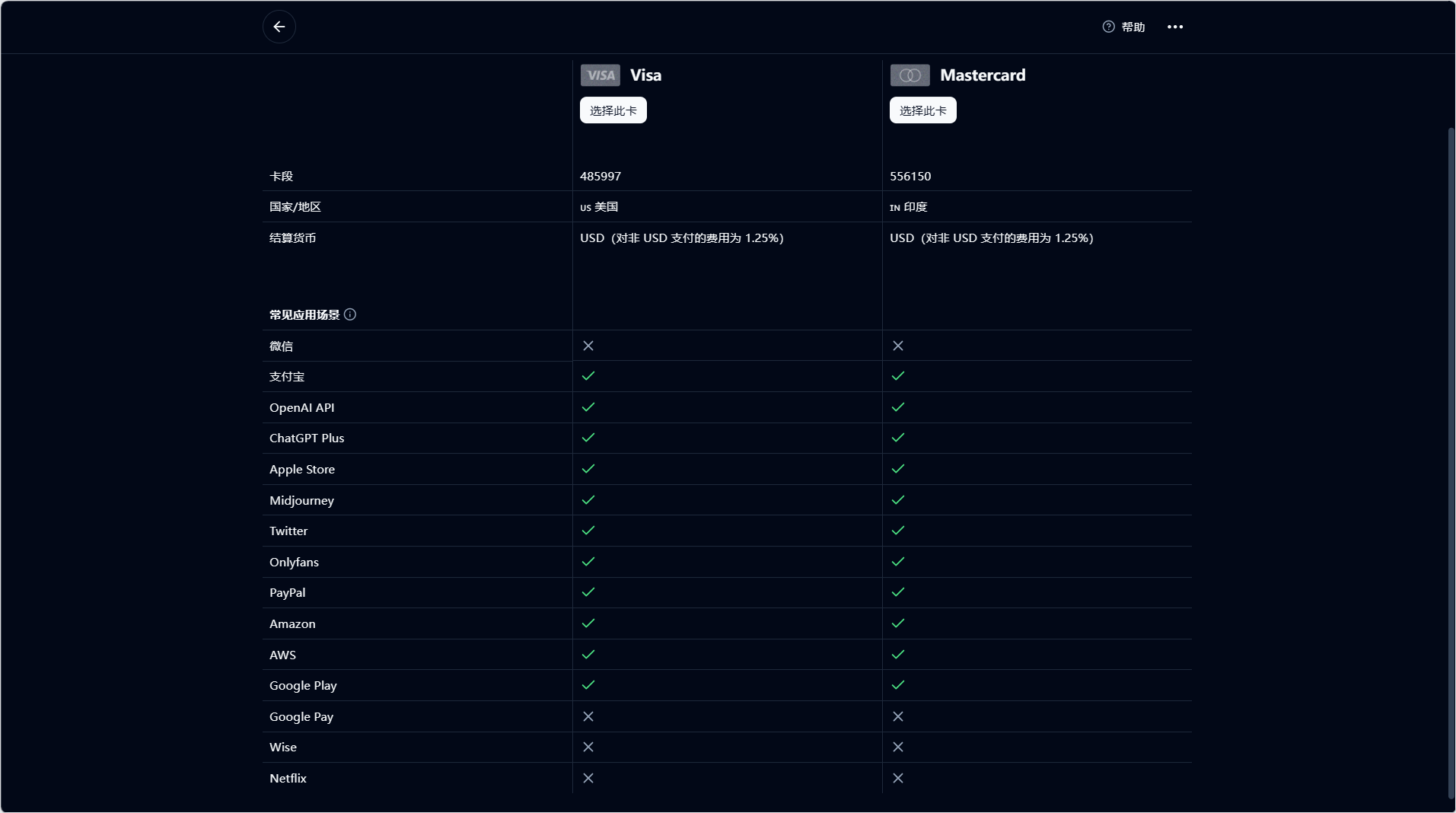
Task: Click the 卡段 row label
Action: 282,176
